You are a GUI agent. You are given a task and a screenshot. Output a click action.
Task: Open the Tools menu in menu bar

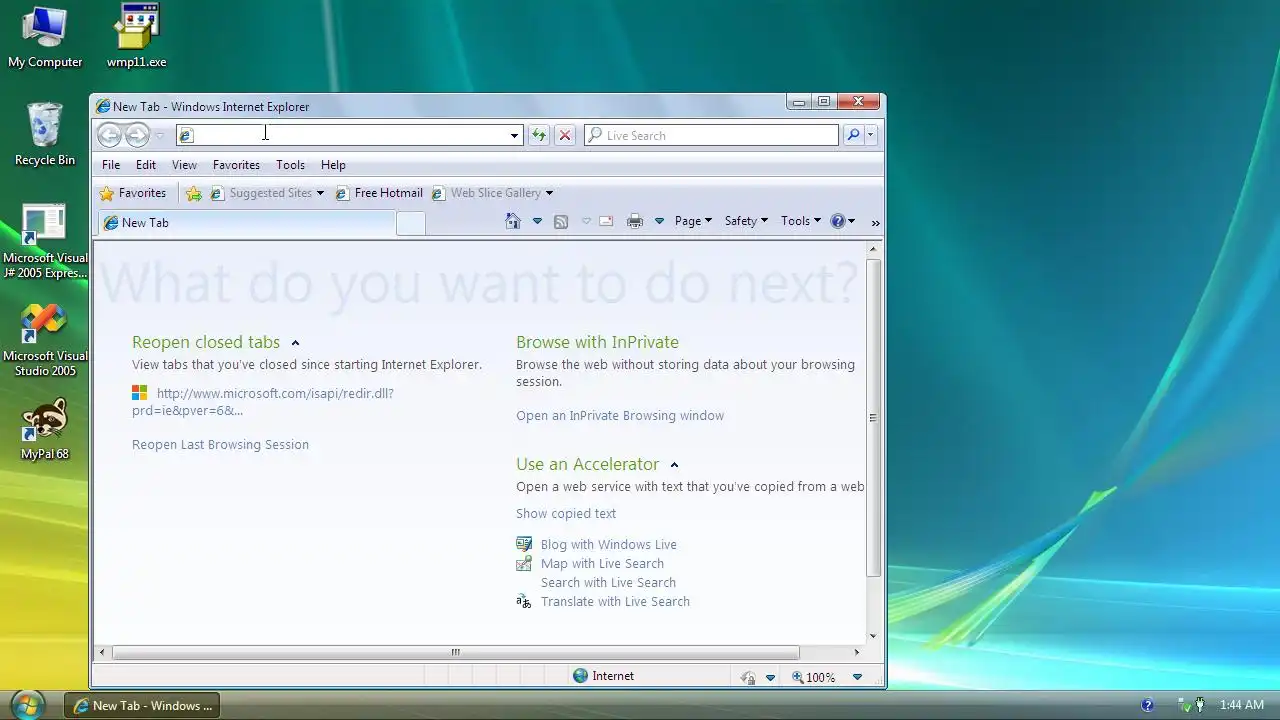290,165
